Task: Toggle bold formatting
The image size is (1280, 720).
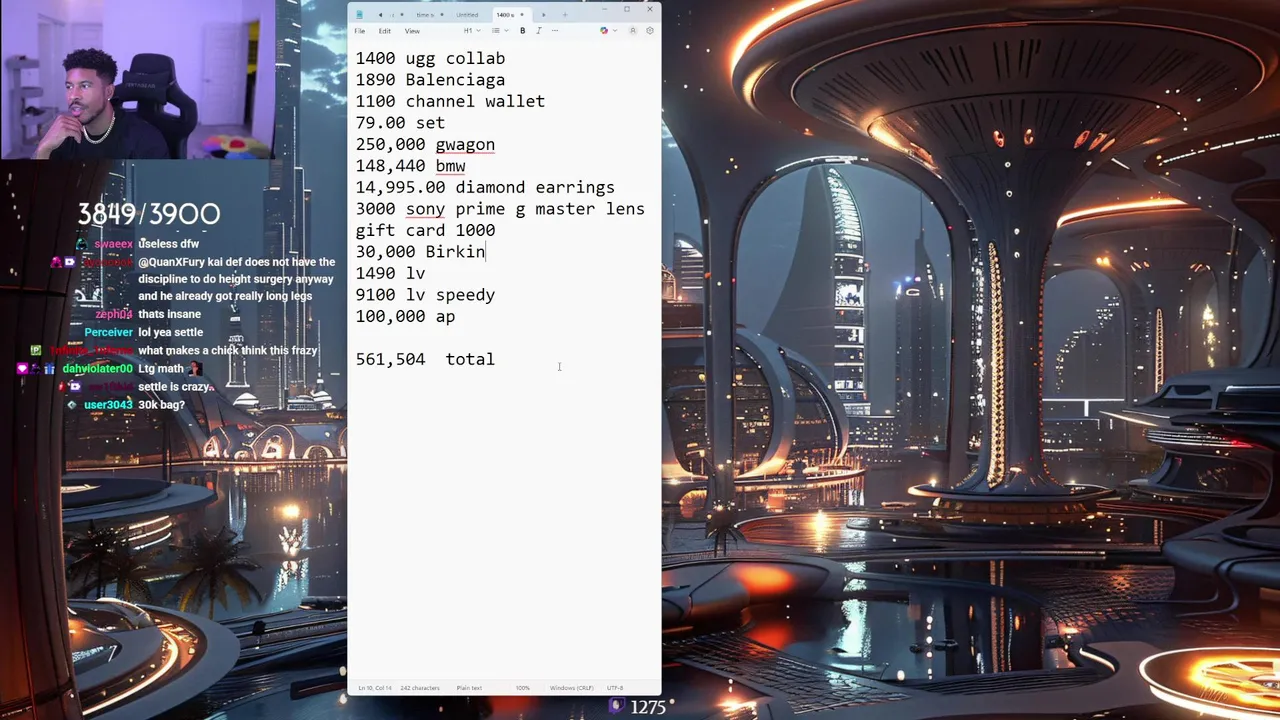Action: 522,31
